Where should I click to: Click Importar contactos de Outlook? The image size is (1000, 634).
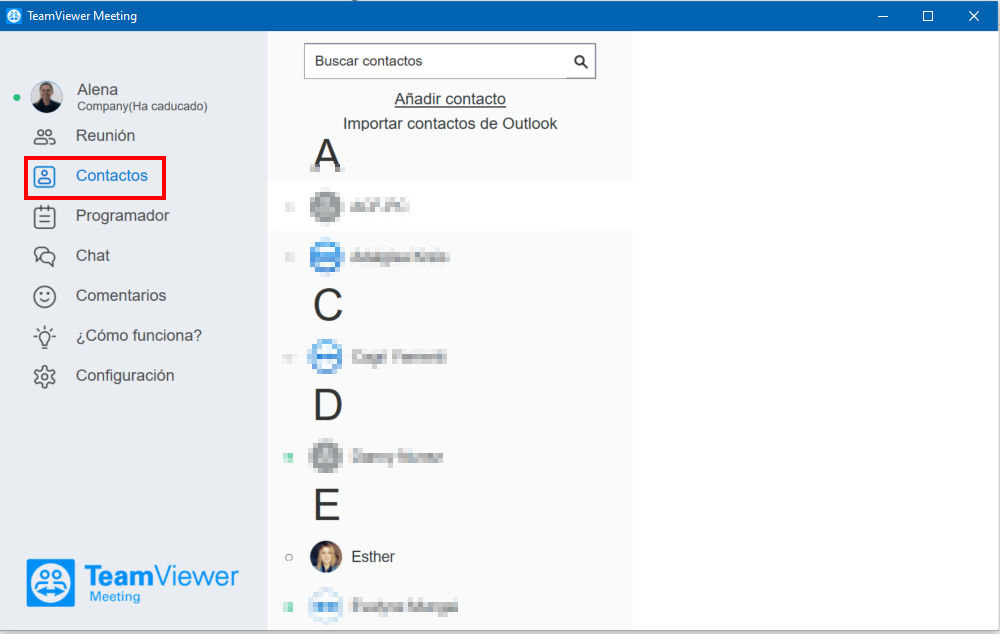point(450,123)
